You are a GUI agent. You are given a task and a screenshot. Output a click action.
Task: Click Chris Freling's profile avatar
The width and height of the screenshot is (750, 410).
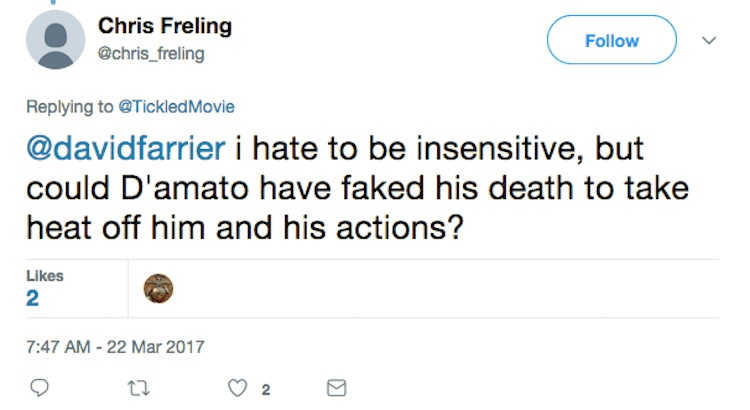(x=57, y=42)
